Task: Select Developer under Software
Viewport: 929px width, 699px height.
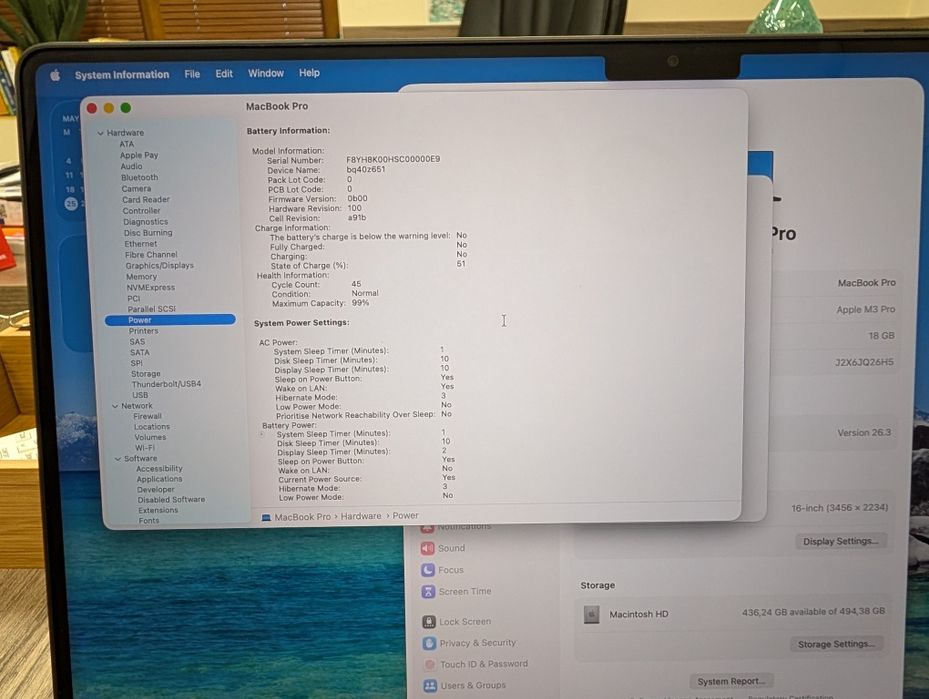Action: coord(156,490)
